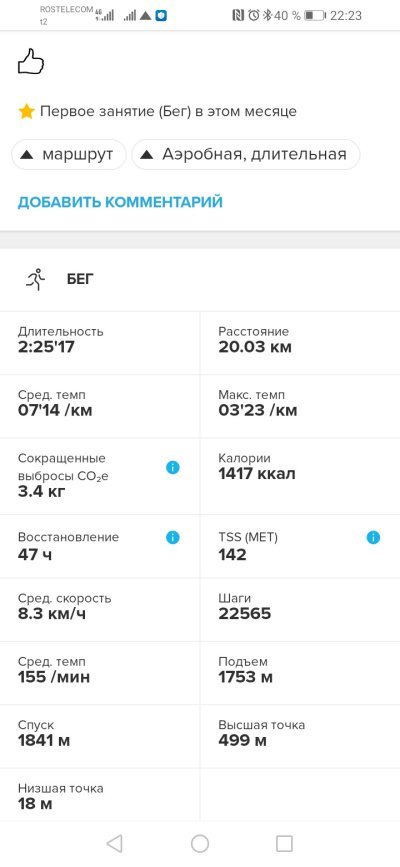Tap the battery indicator in status bar
400x867 pixels.
(x=314, y=15)
